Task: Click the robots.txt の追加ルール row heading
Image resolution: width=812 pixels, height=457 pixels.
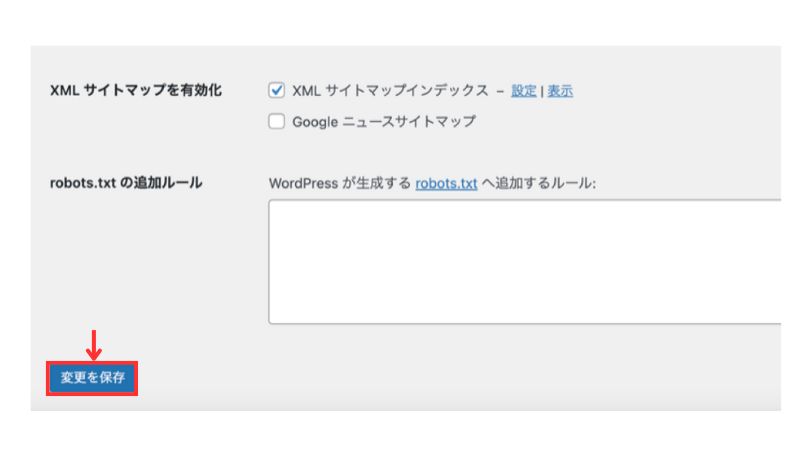Action: click(126, 183)
